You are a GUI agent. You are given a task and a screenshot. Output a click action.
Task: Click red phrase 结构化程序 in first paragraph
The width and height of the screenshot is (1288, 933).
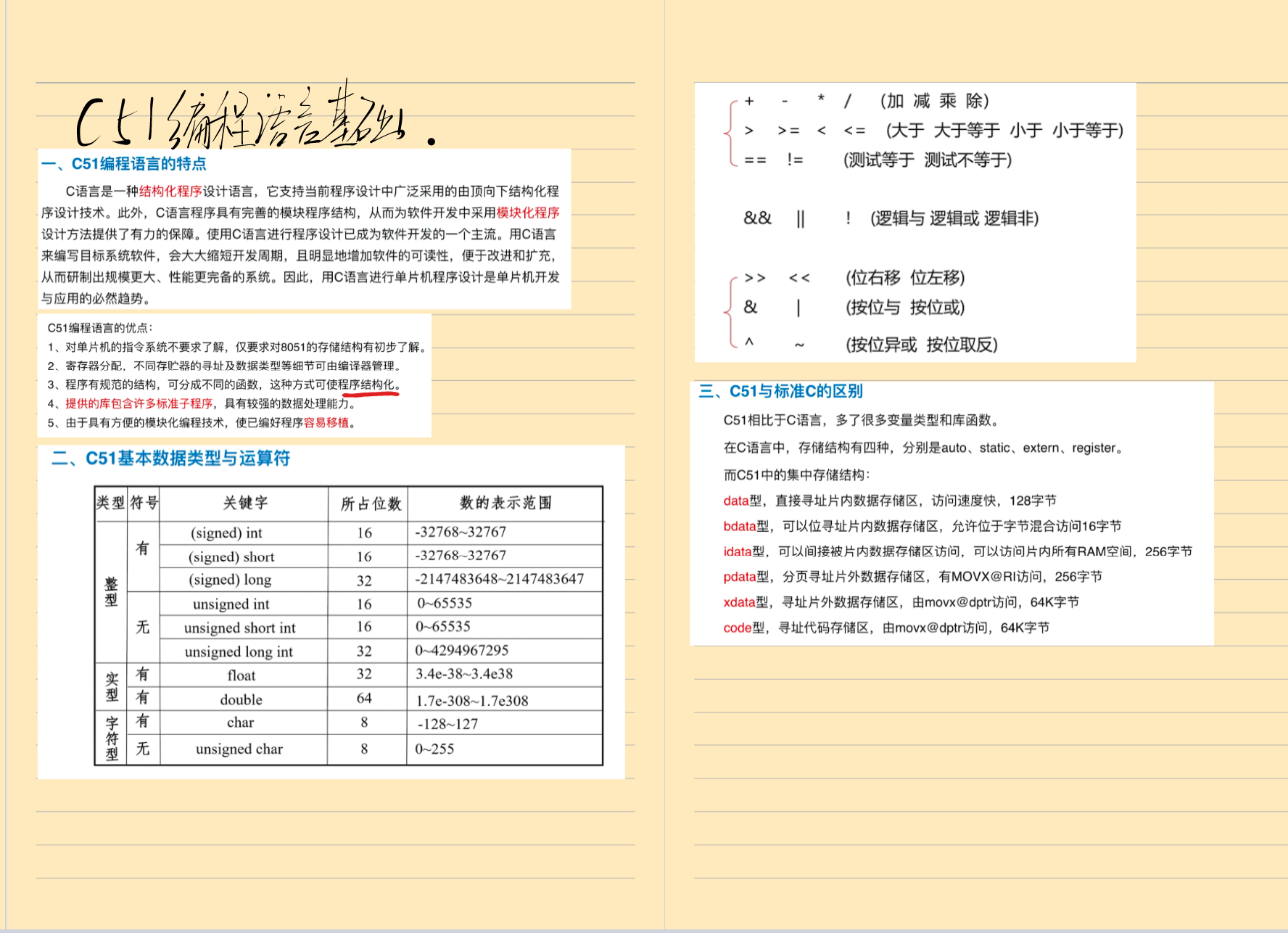[170, 192]
